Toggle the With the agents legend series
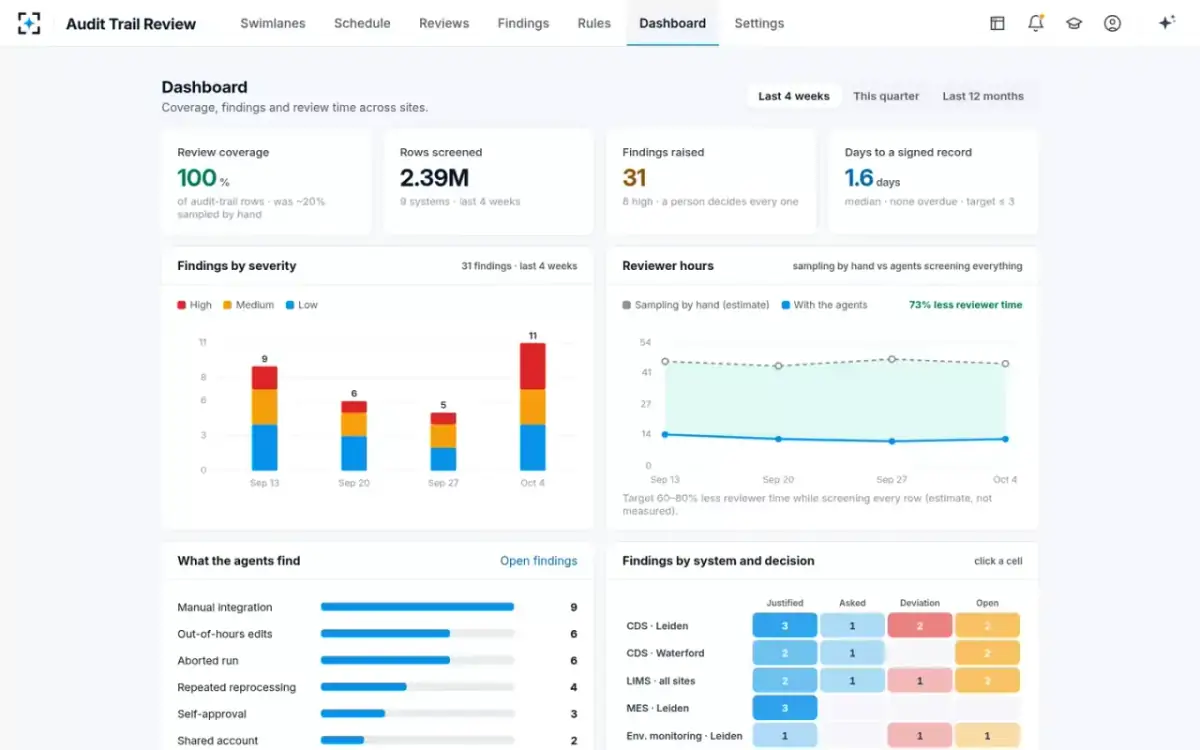This screenshot has width=1200, height=750. 824,305
